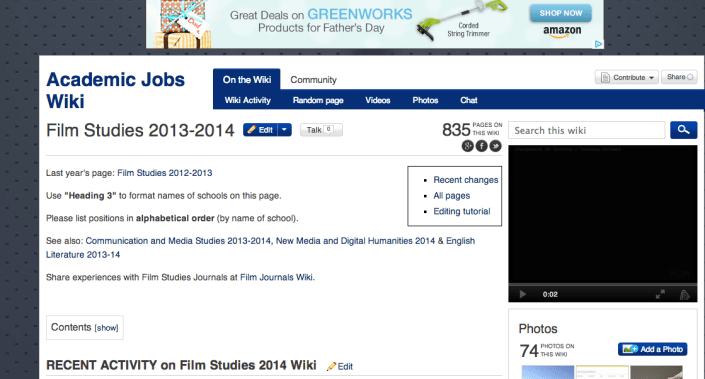
Task: Open the Editing tutorial link
Action: (x=462, y=211)
